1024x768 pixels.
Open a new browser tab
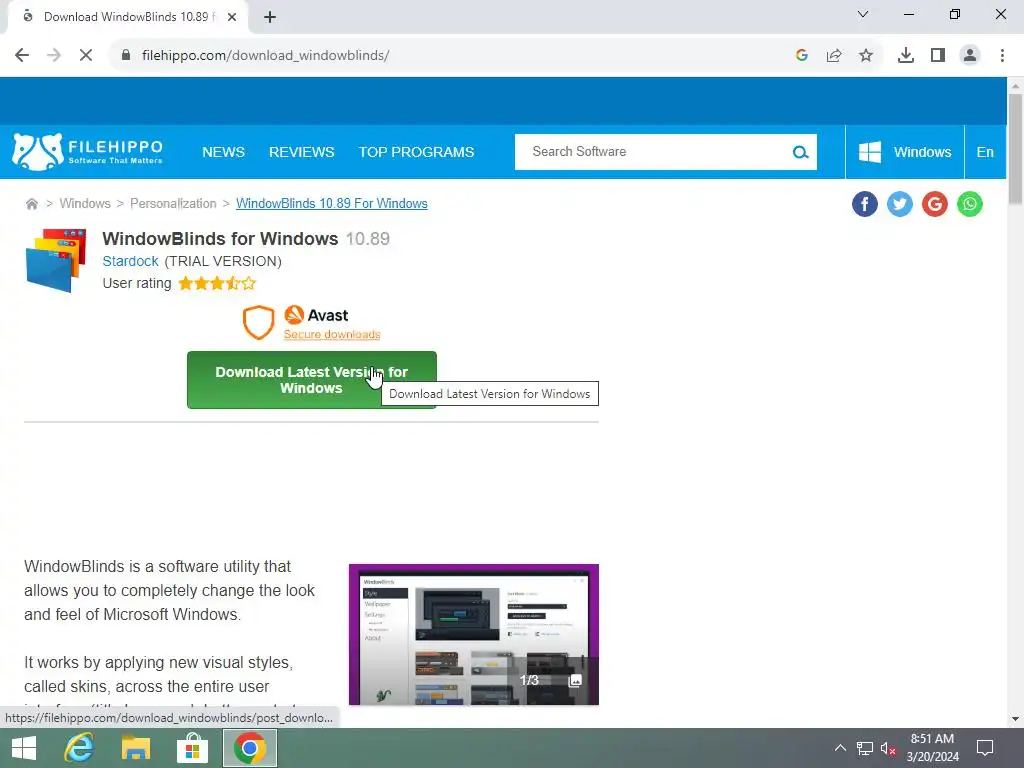pyautogui.click(x=270, y=17)
